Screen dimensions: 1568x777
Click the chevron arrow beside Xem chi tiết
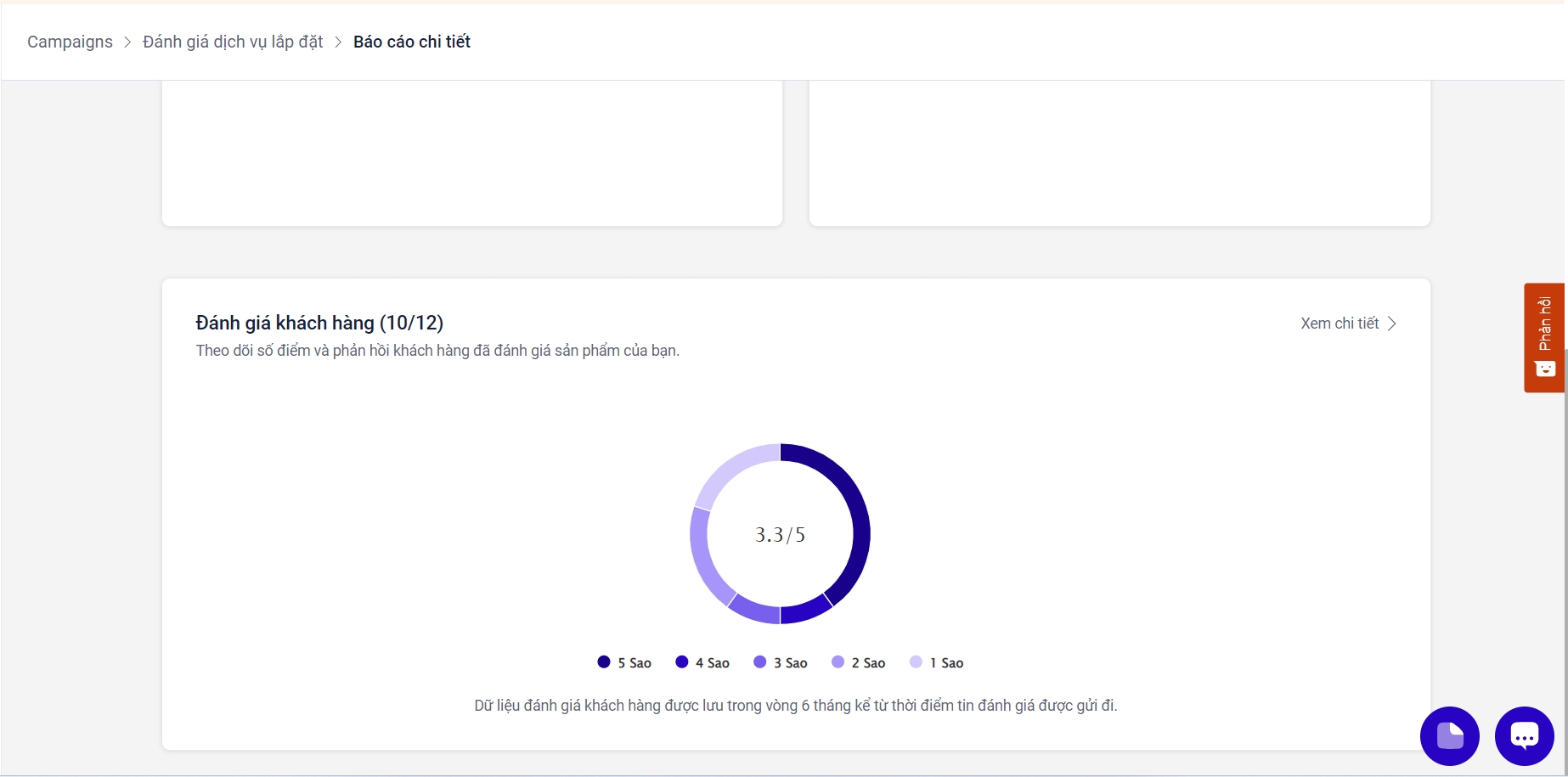[1392, 324]
